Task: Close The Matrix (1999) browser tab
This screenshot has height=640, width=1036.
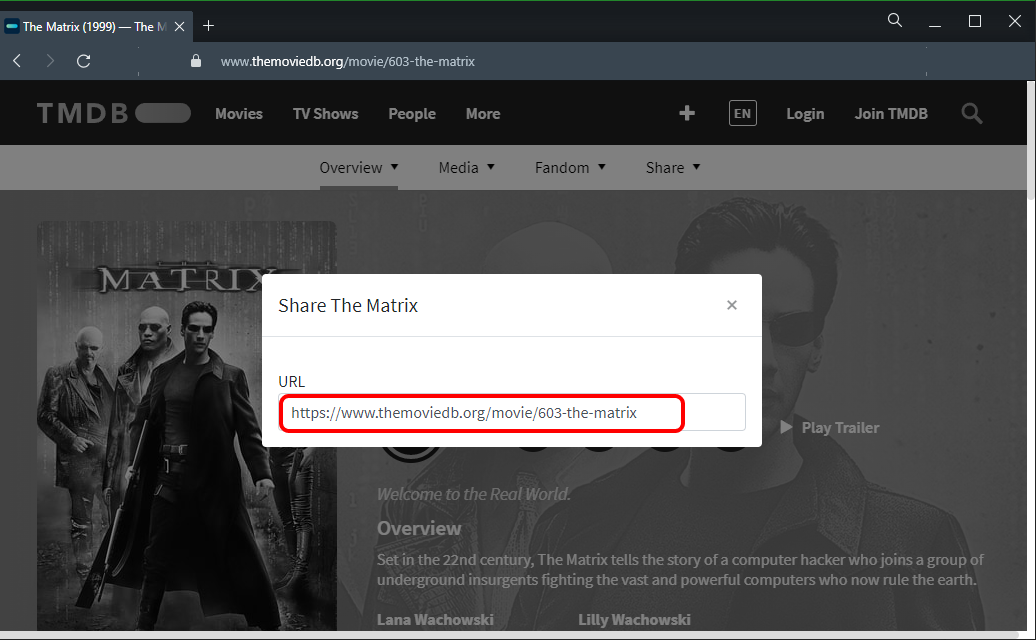Action: tap(179, 26)
